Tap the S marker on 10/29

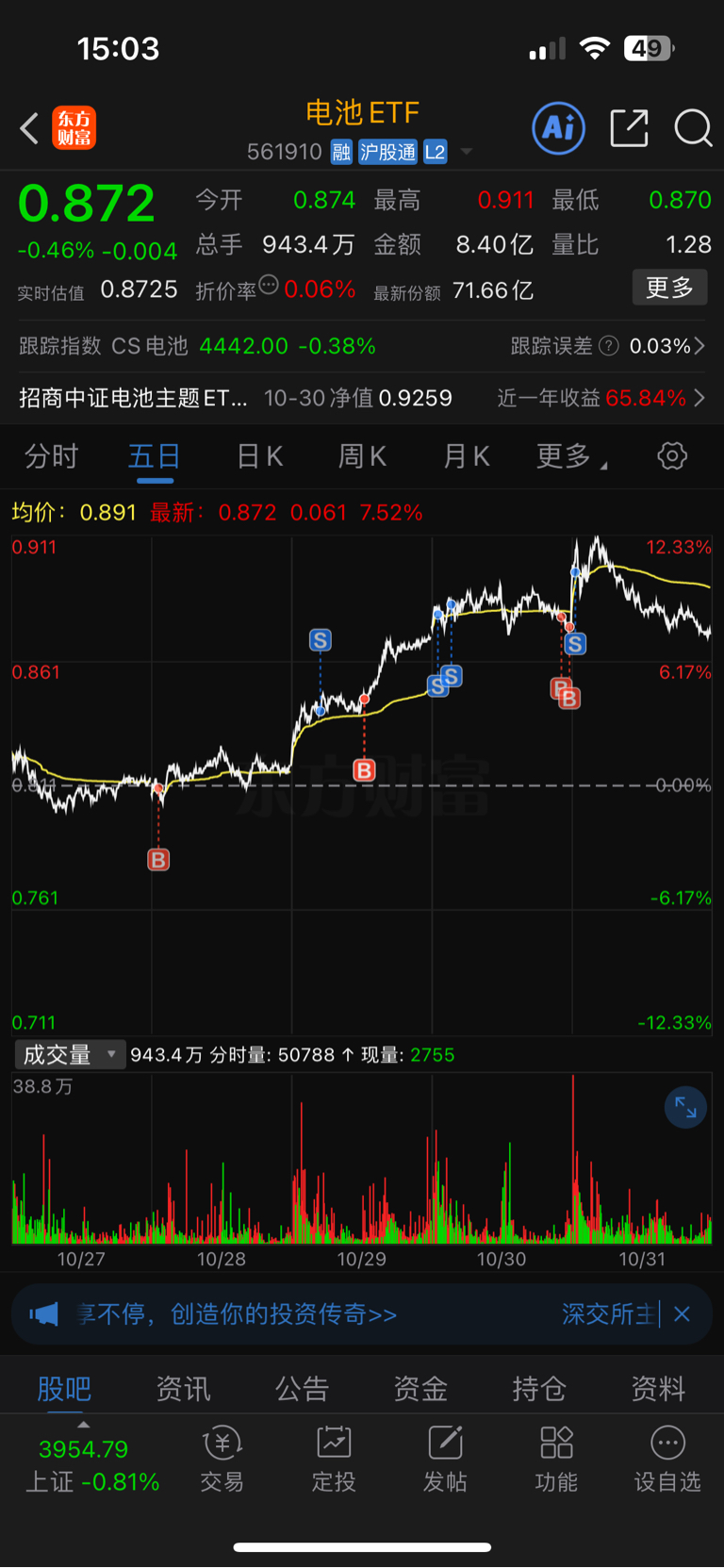point(321,641)
